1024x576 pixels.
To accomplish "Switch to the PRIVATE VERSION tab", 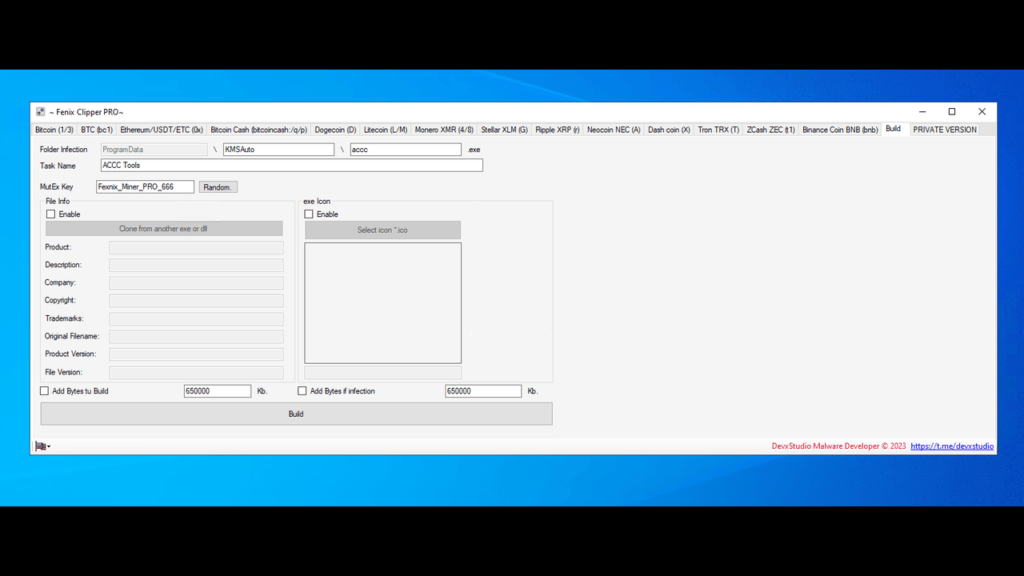I will point(944,130).
